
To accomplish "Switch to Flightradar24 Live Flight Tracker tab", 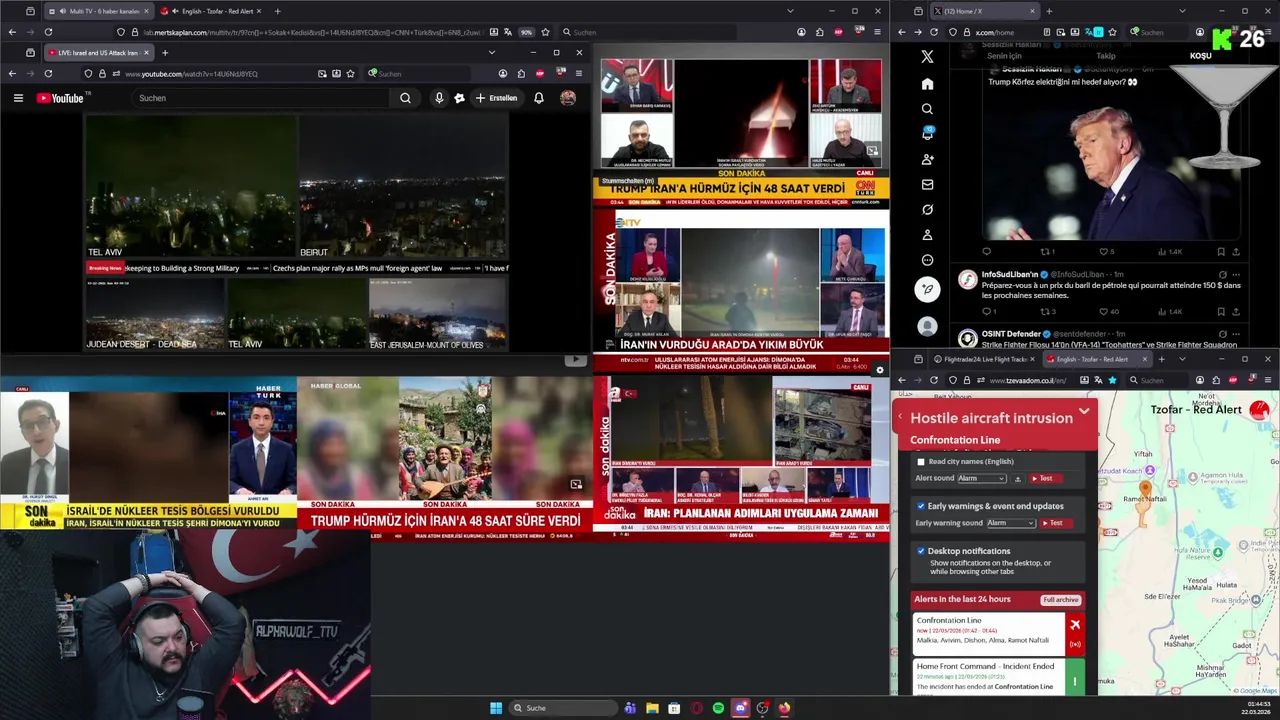I will pyautogui.click(x=983, y=359).
